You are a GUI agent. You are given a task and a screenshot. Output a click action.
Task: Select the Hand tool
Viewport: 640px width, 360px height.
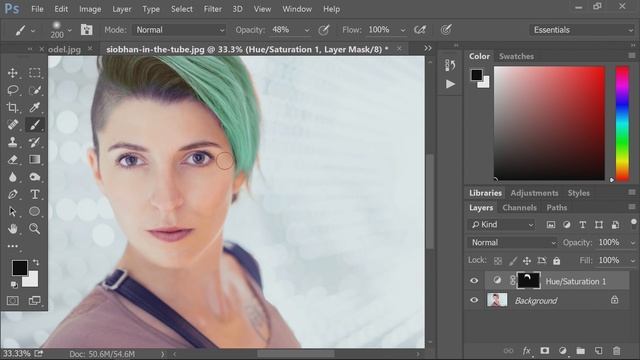(x=13, y=229)
